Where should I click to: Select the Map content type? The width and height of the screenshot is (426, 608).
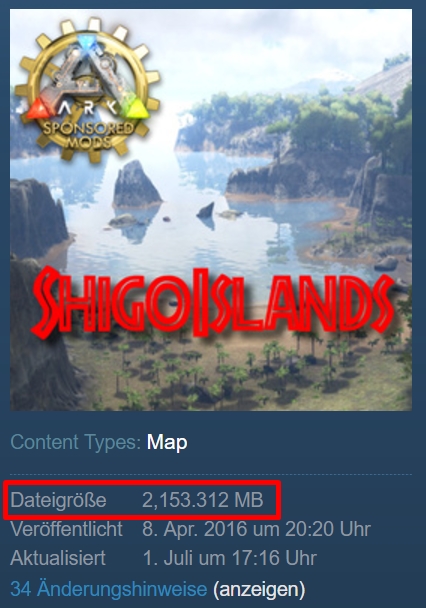coord(167,442)
